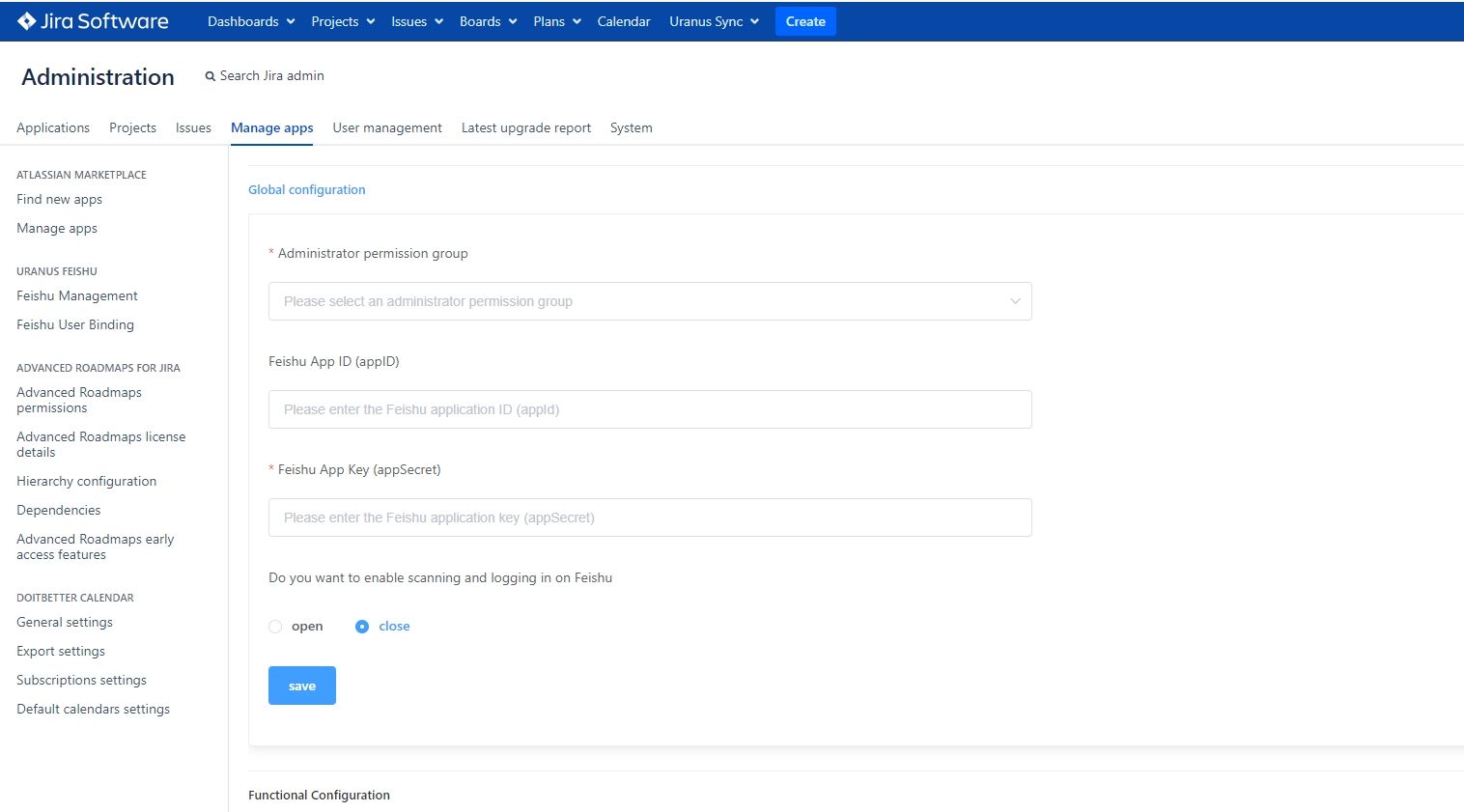This screenshot has height=812, width=1464.
Task: Open Feishu User Binding page
Action: (x=75, y=324)
